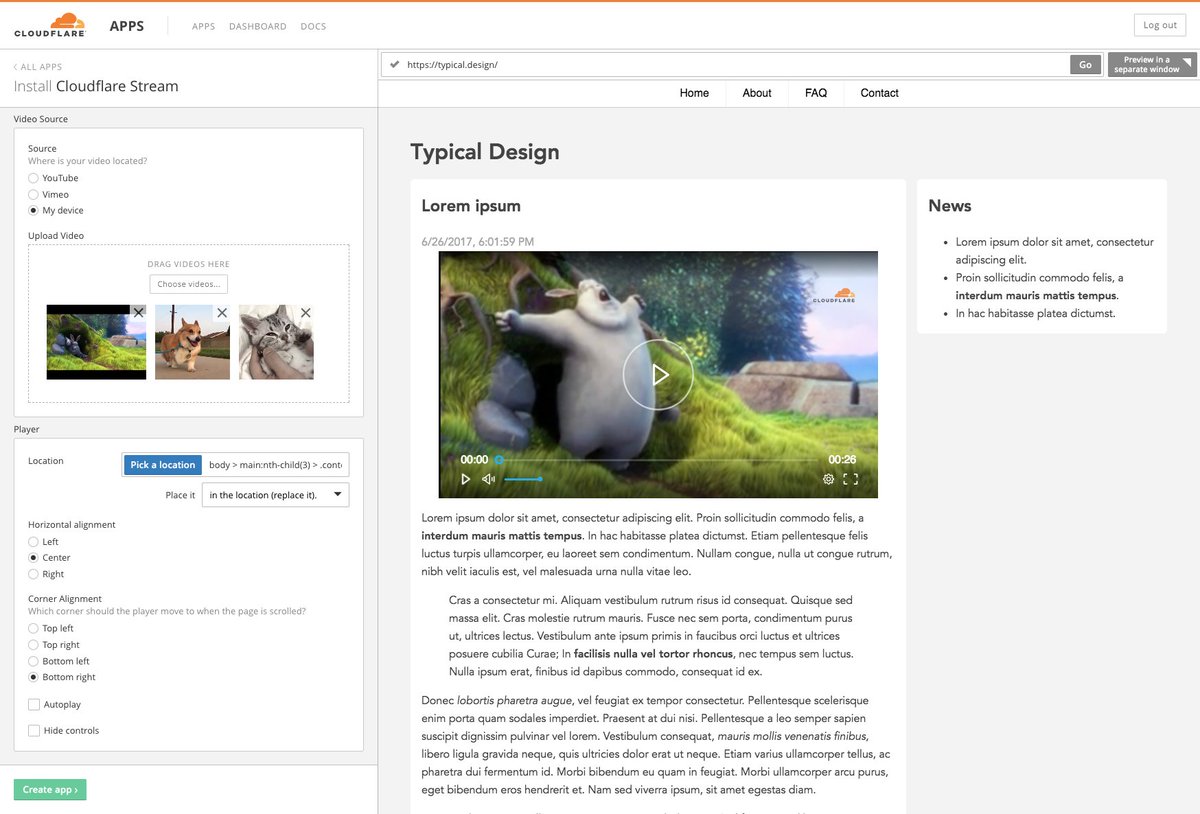Screen dimensions: 1200x814
Task: Select the corgi video thumbnail
Action: pos(192,342)
